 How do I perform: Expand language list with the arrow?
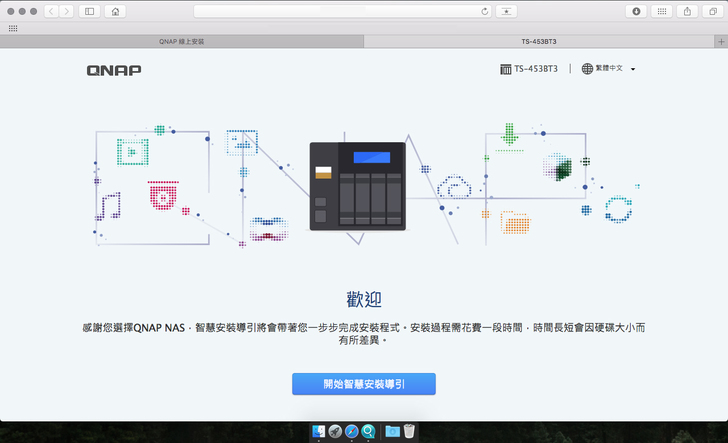point(633,69)
